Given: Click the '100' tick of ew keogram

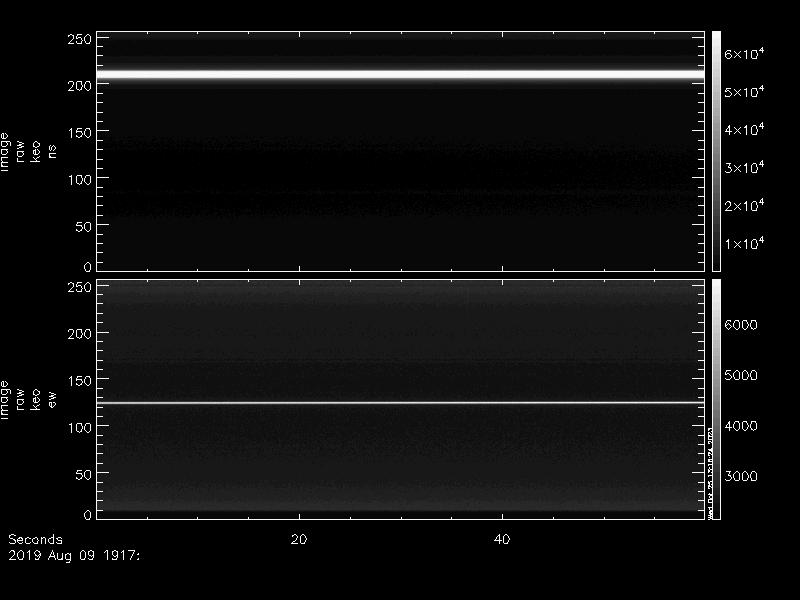Looking at the screenshot, I should tap(80, 428).
